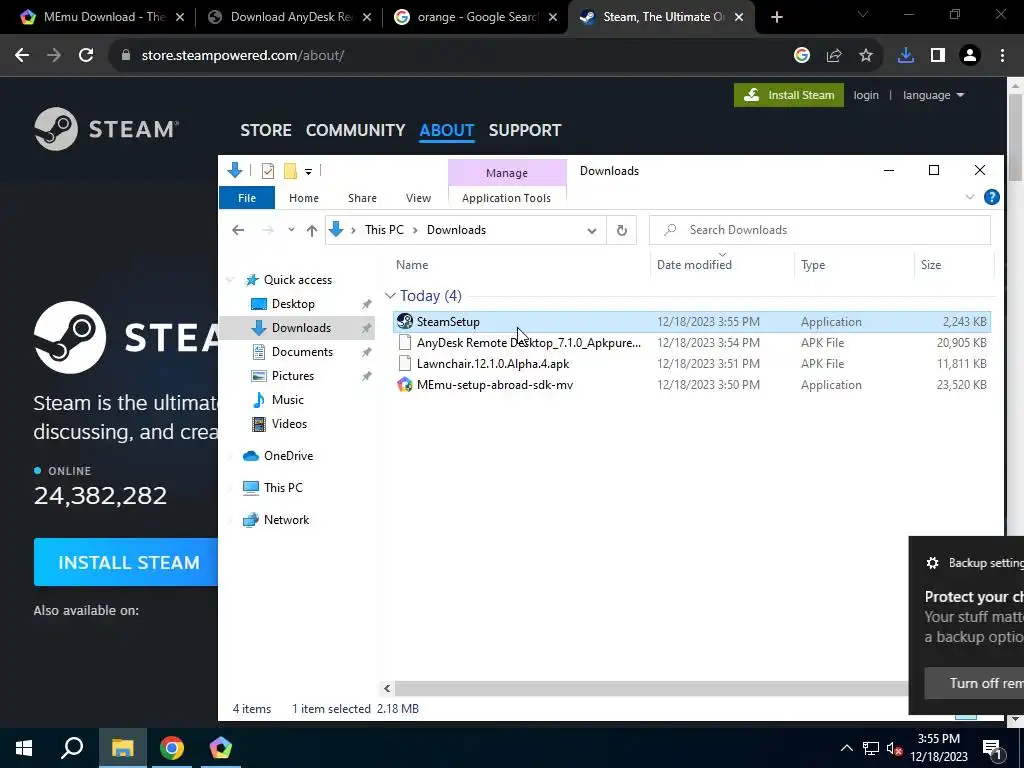The height and width of the screenshot is (768, 1024).
Task: Click Chrome's downloads icon in toolbar
Action: [906, 56]
